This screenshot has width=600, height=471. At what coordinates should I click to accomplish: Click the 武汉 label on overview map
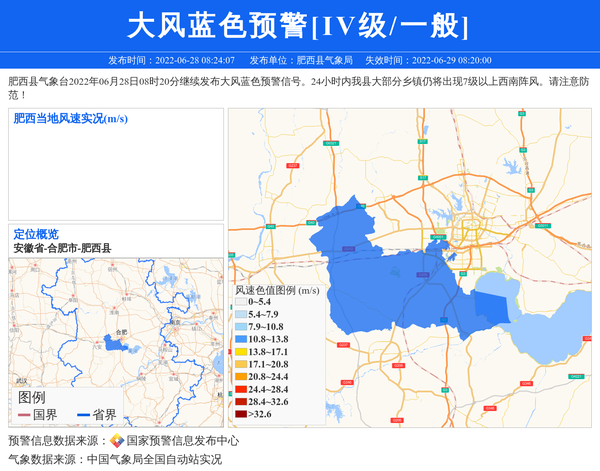[x=22, y=380]
